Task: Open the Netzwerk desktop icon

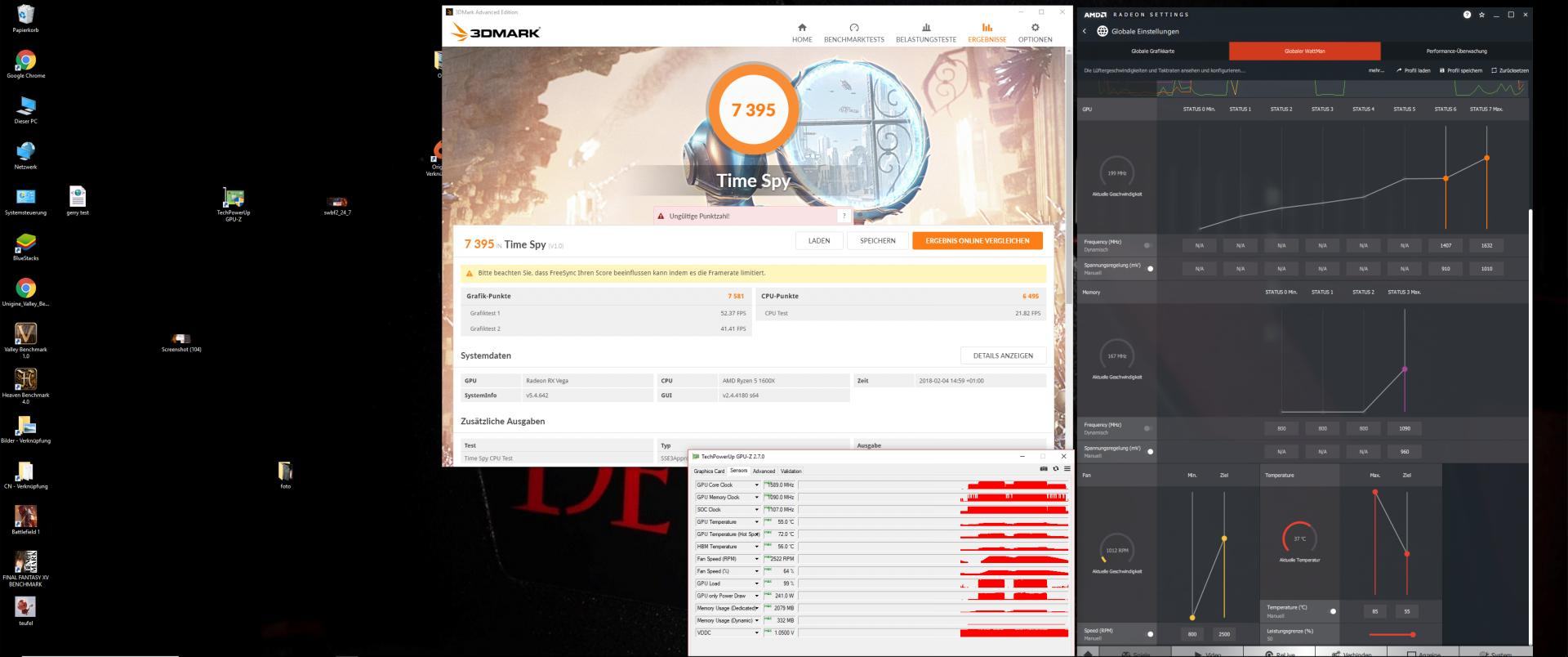Action: [x=25, y=155]
